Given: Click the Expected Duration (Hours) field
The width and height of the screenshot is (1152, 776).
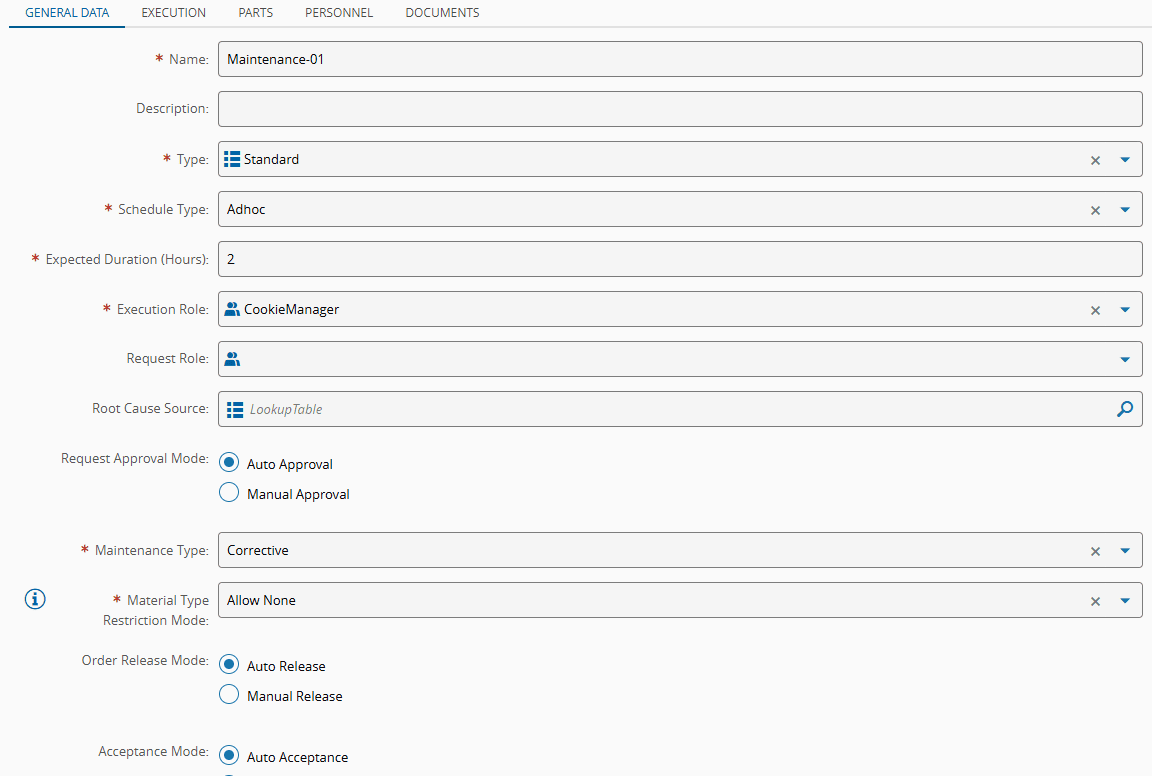Looking at the screenshot, I should (680, 259).
